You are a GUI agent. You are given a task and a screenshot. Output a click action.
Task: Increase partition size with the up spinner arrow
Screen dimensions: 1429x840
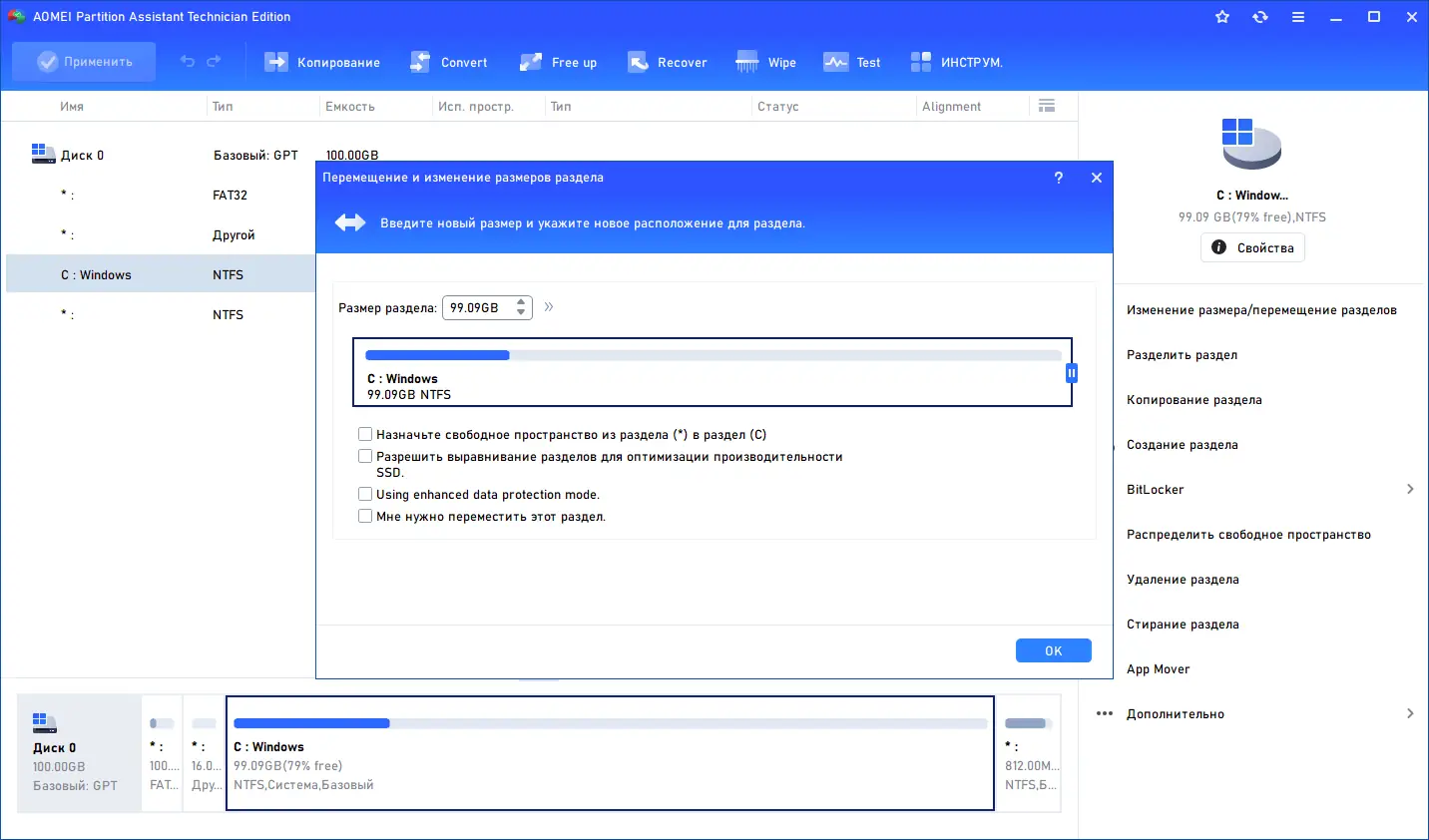pos(521,302)
